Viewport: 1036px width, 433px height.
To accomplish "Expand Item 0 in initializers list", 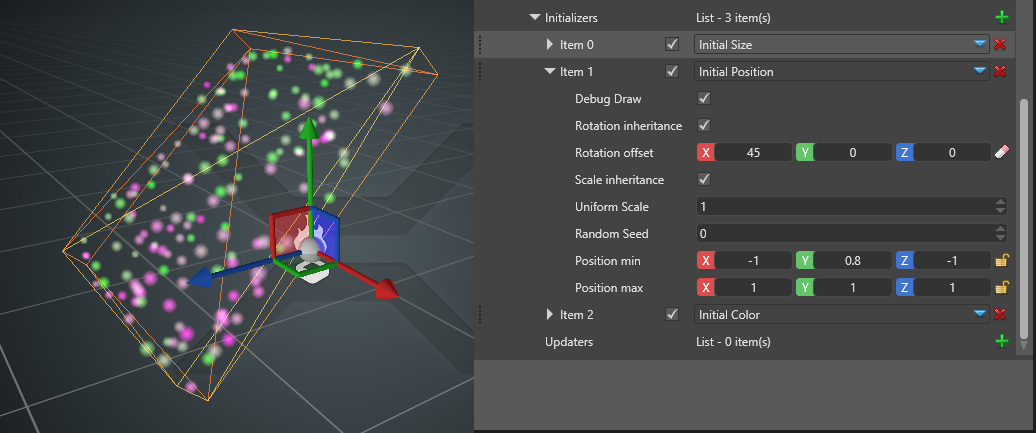I will pyautogui.click(x=549, y=44).
